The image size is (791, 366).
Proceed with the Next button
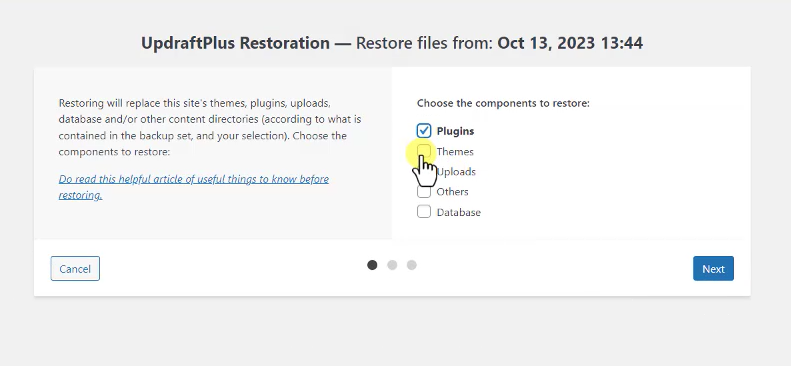(x=713, y=269)
